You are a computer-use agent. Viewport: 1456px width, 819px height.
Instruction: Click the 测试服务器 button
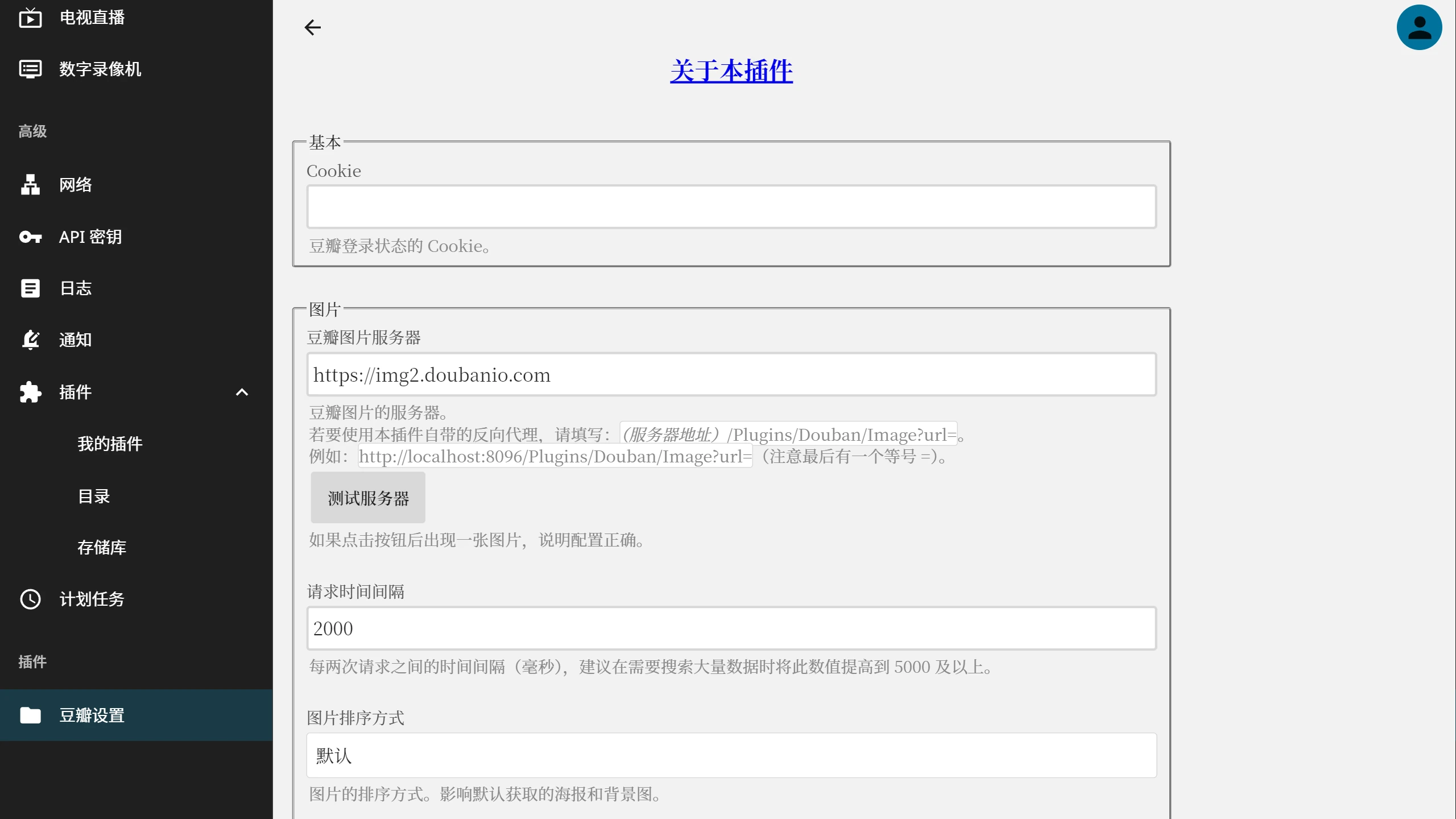[x=368, y=498]
